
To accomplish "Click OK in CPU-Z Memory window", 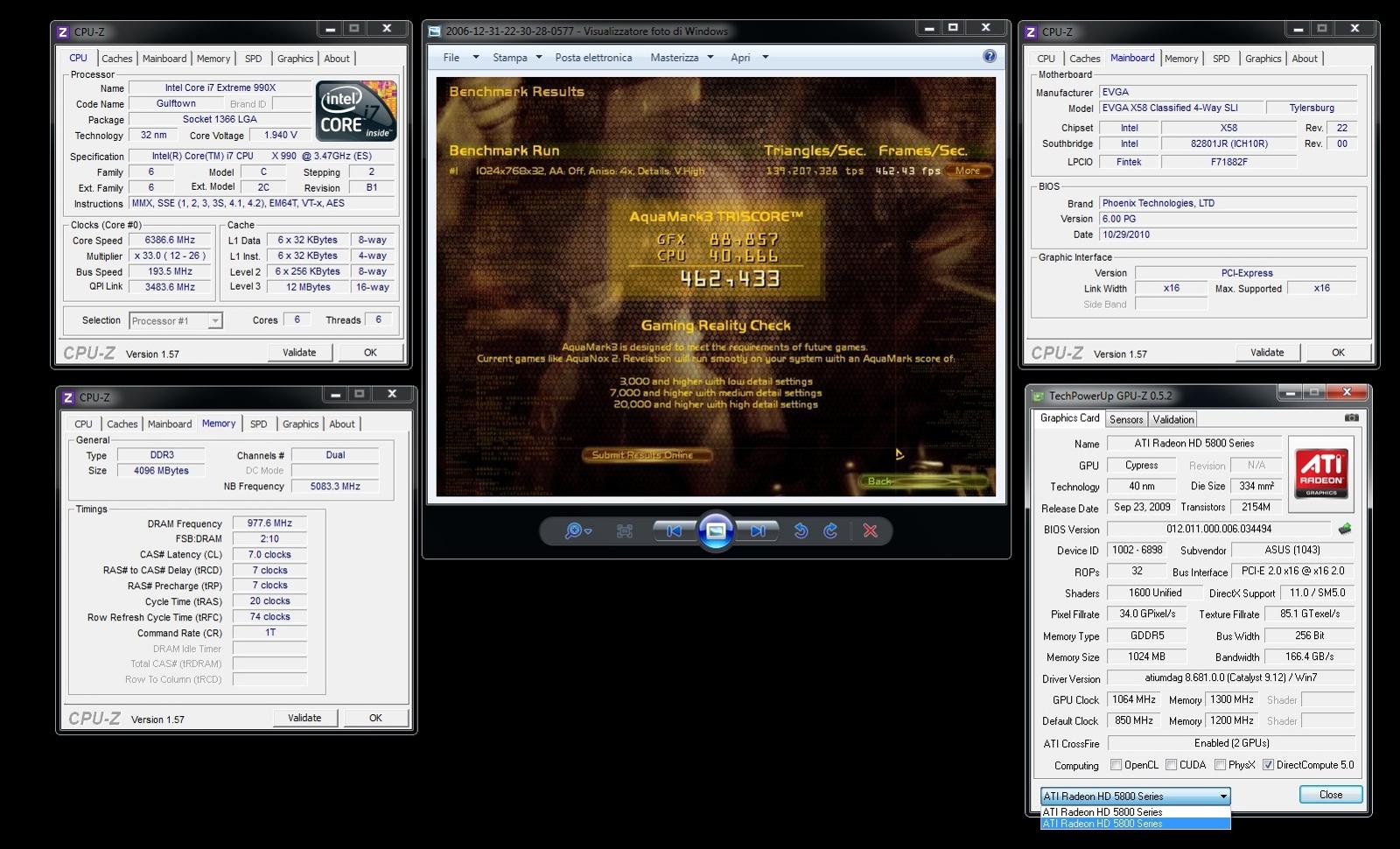I will tap(375, 718).
